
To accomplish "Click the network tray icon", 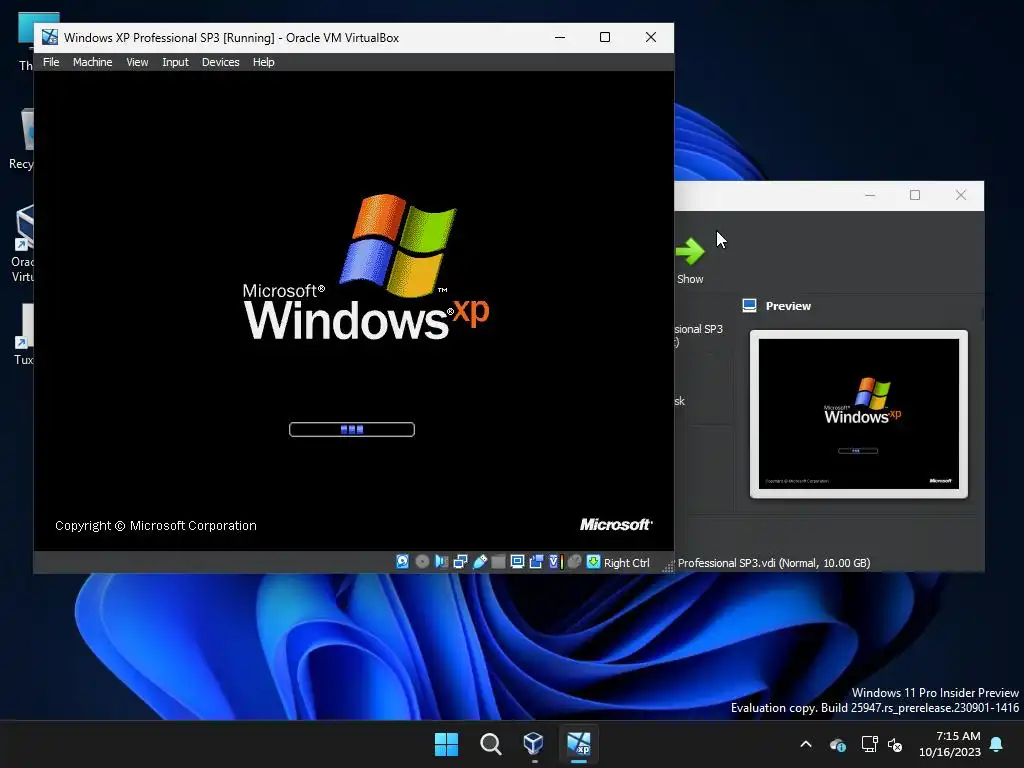I will (869, 744).
